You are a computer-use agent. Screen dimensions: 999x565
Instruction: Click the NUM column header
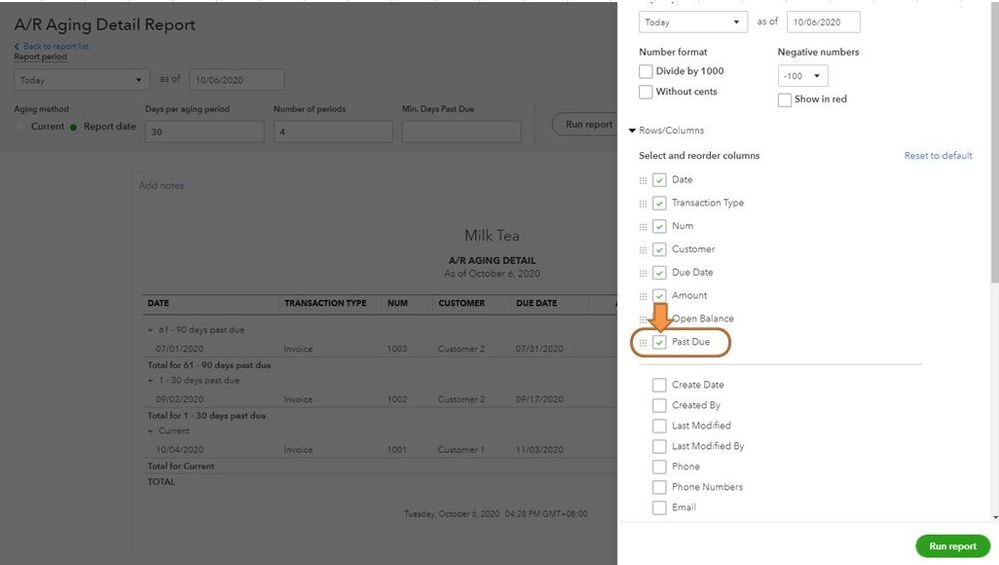[398, 304]
